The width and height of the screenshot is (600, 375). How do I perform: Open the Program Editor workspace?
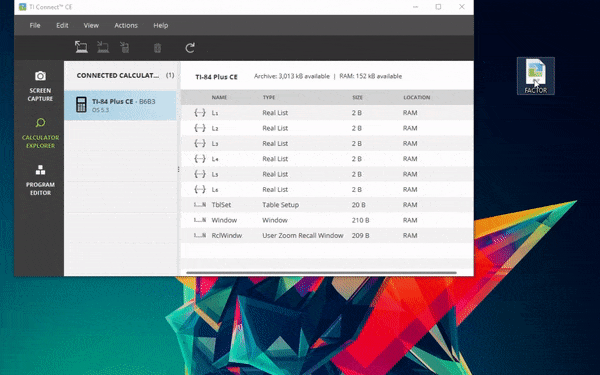[40, 180]
